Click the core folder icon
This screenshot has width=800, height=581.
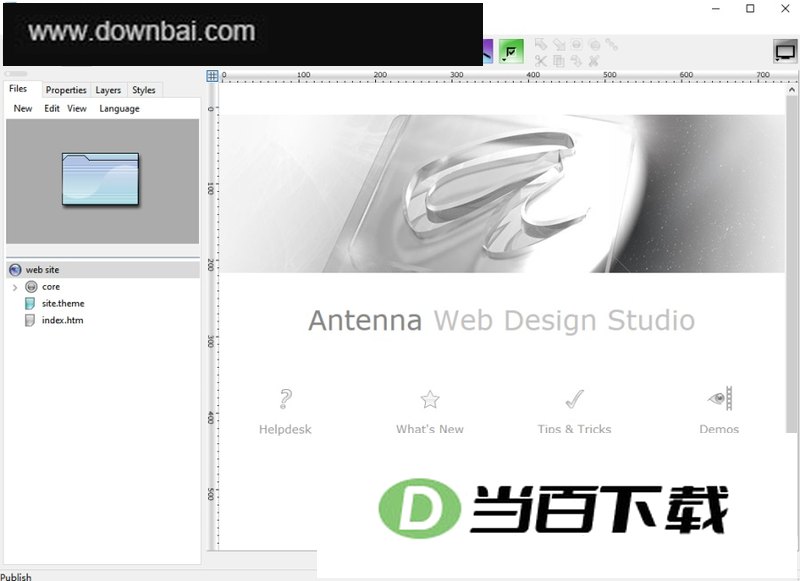coord(31,287)
